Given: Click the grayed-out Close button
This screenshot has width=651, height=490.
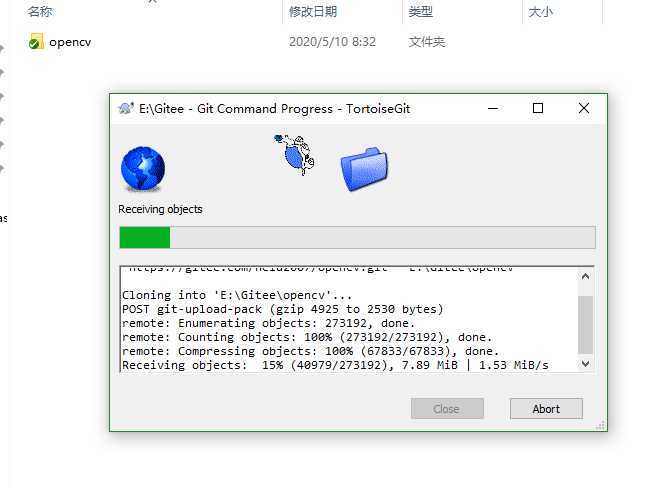Looking at the screenshot, I should [447, 409].
